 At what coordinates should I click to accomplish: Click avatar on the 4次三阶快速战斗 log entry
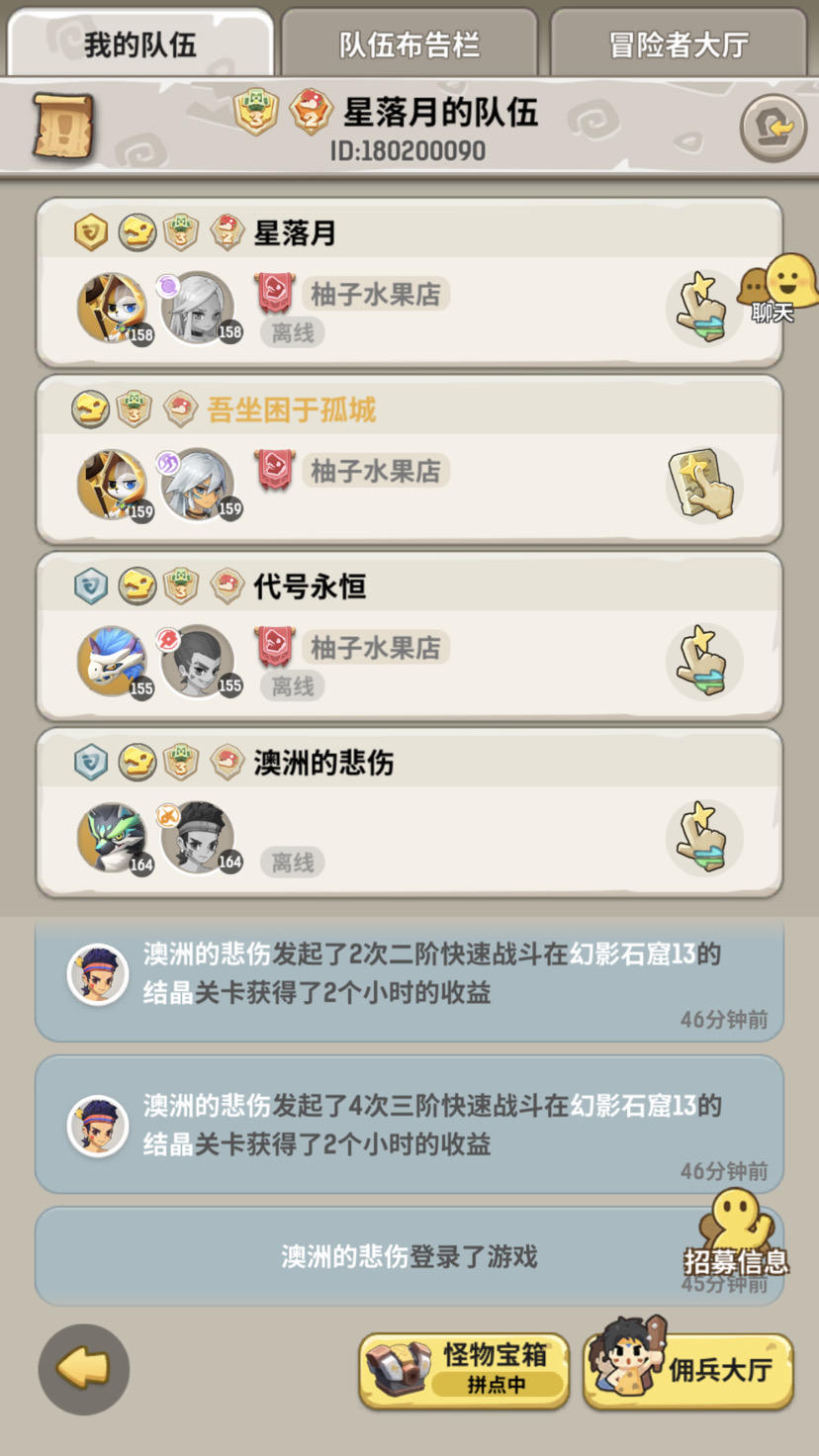point(98,1125)
